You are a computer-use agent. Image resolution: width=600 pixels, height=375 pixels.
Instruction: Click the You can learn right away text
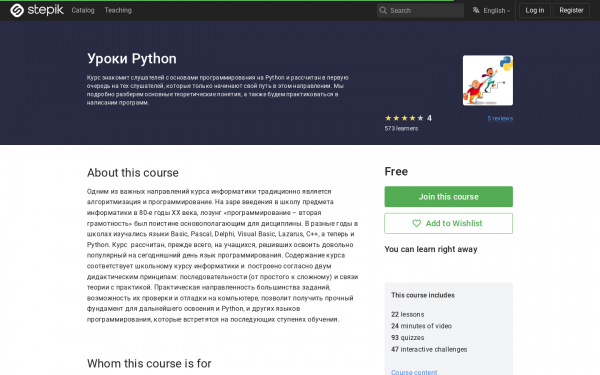coord(431,249)
